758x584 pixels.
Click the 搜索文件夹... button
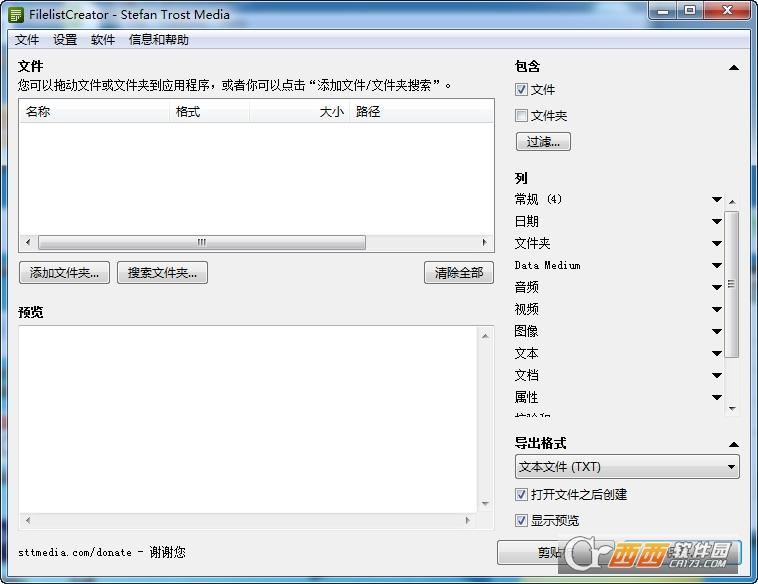(162, 273)
